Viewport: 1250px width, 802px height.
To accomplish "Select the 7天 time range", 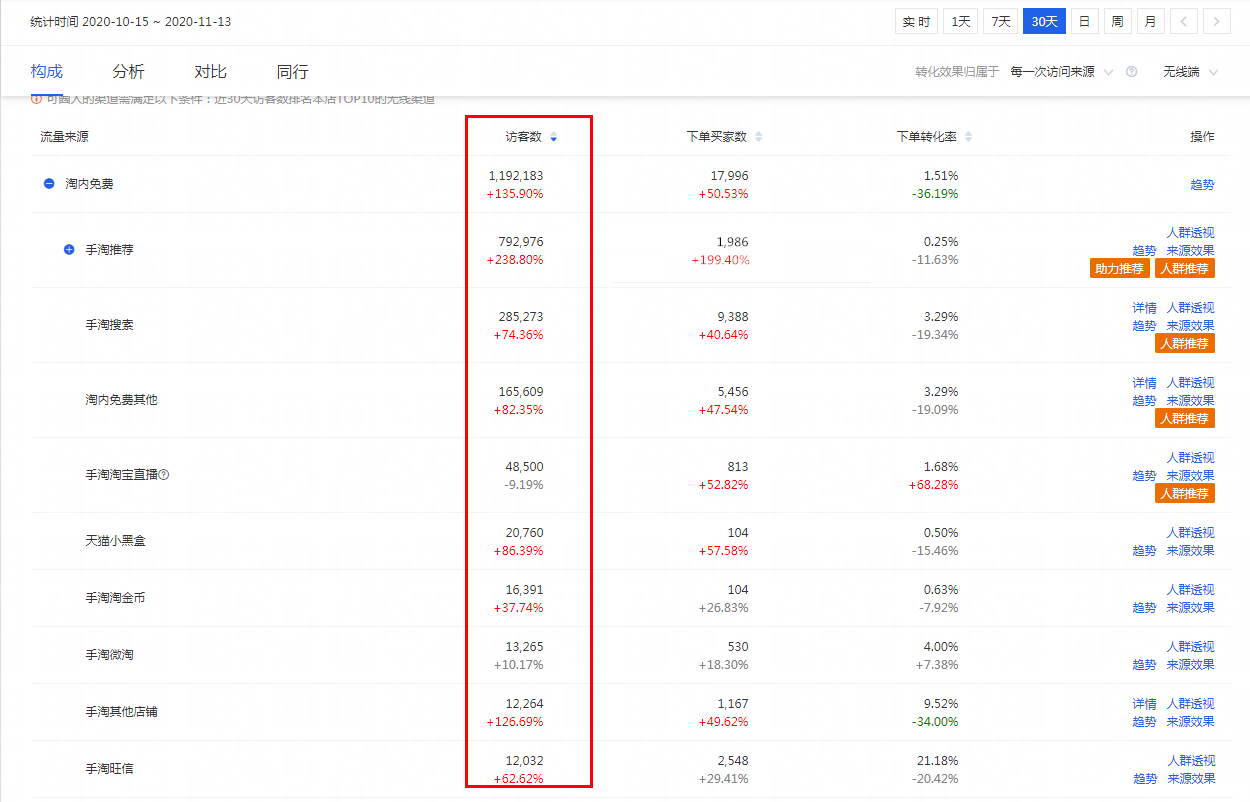I will point(1000,22).
